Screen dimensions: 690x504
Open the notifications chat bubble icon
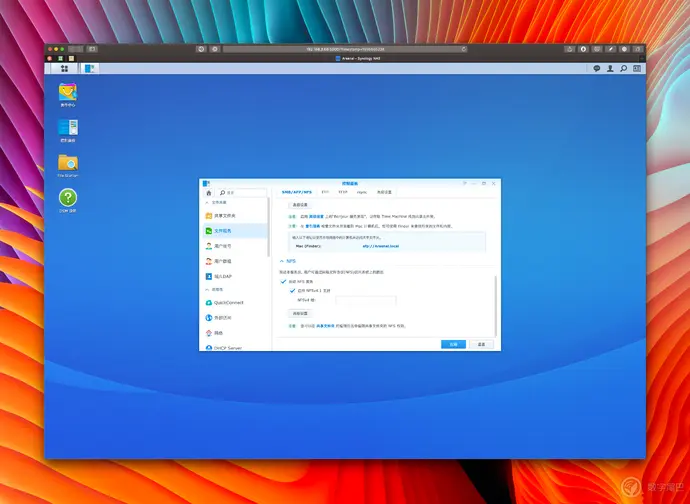pos(597,68)
